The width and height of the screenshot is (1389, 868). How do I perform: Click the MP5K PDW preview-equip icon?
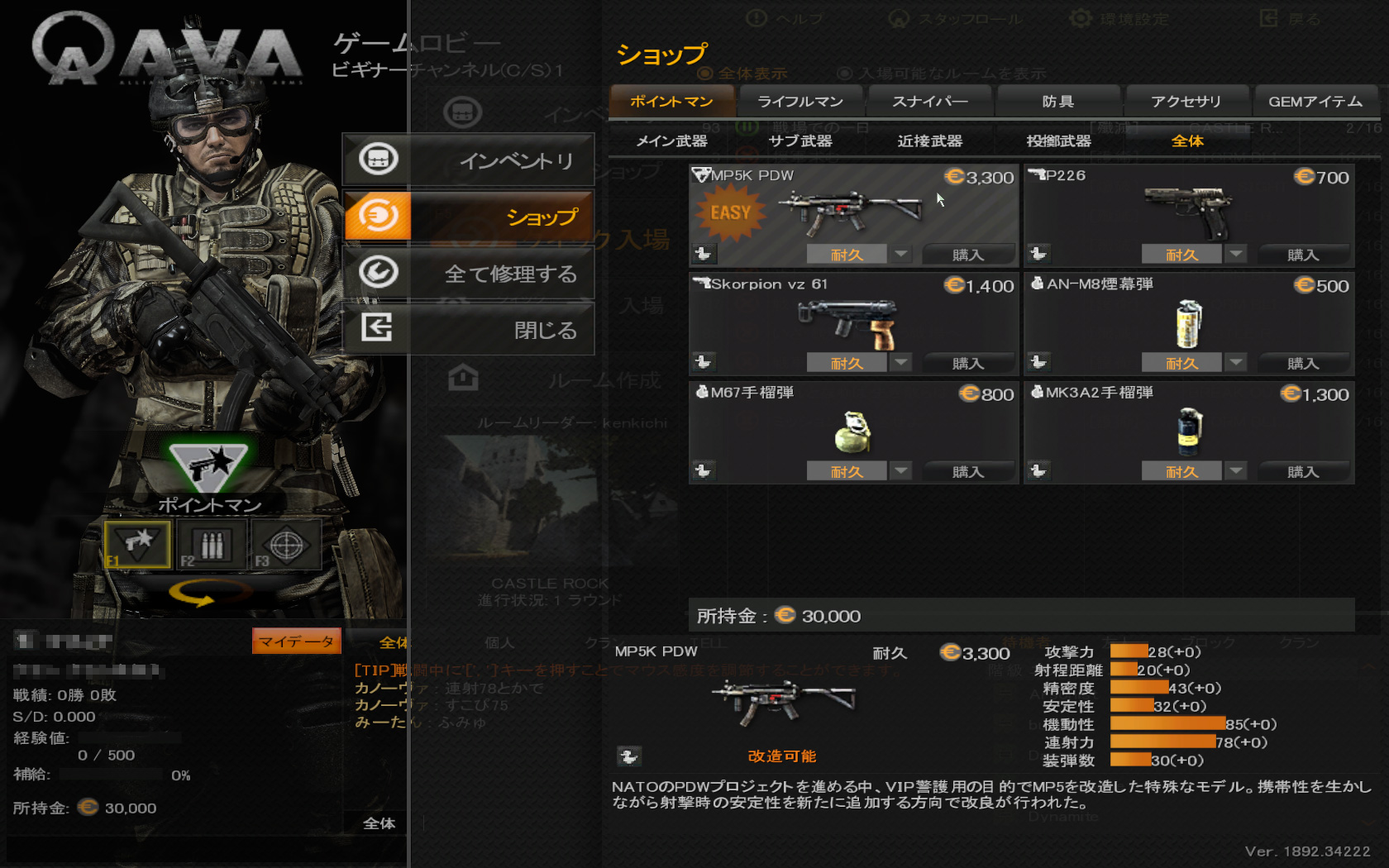click(x=704, y=254)
